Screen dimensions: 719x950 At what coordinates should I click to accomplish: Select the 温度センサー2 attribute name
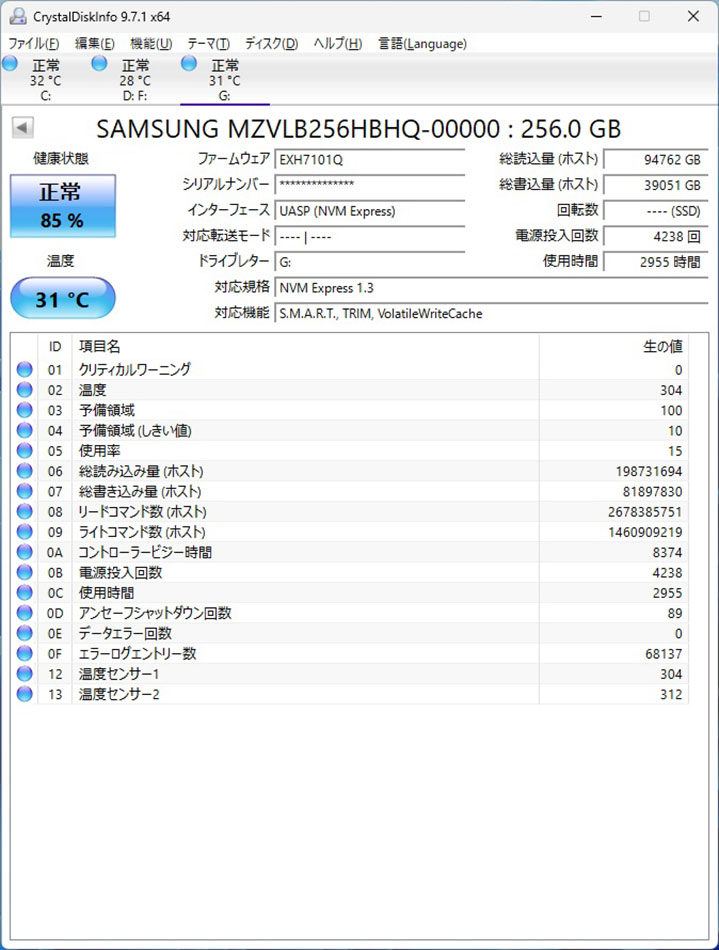tap(119, 694)
